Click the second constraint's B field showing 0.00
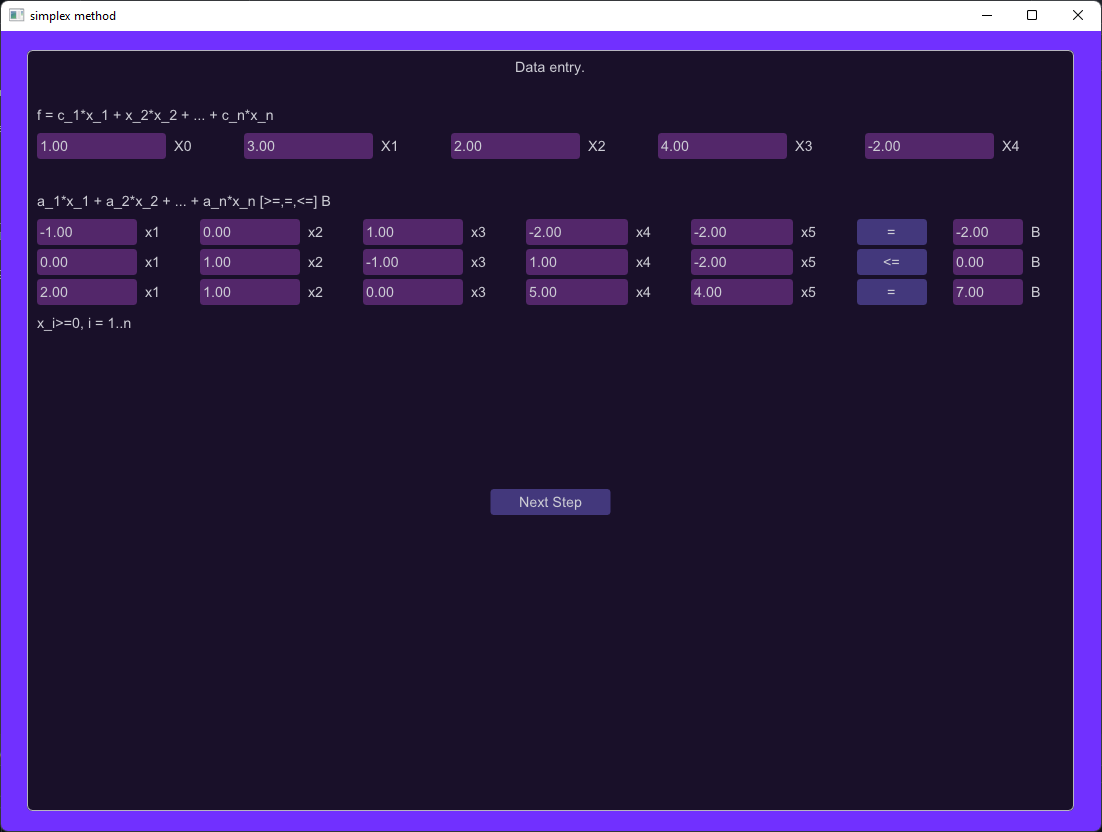Screen dimensions: 1102x832 (x=987, y=261)
